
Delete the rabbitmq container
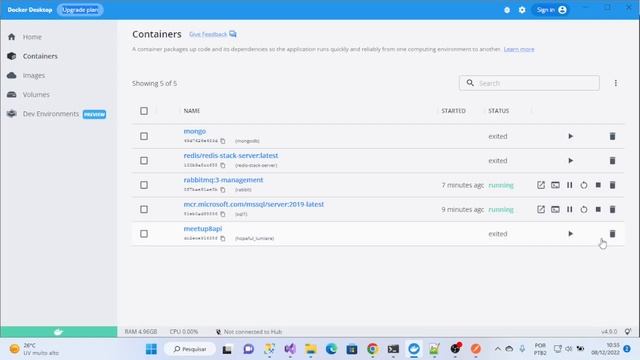pos(612,185)
